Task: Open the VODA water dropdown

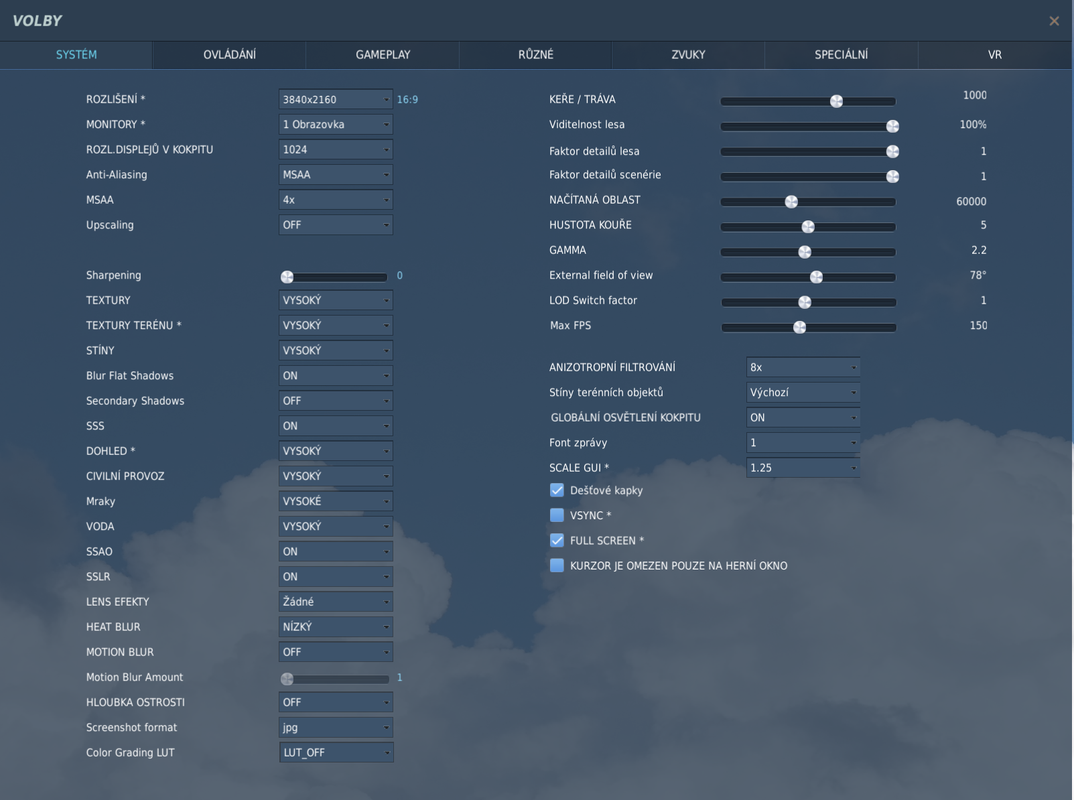Action: click(x=336, y=526)
